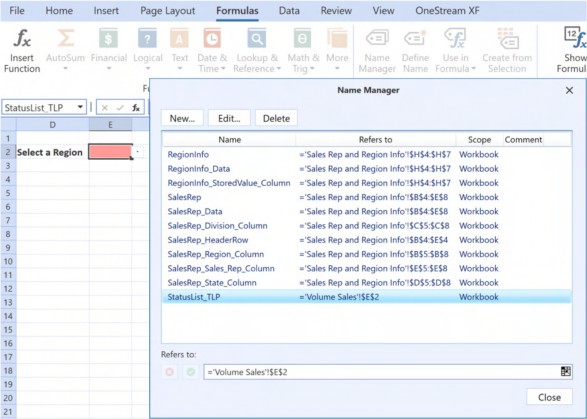
Task: Select the salmon-colored cell E2
Action: [110, 152]
